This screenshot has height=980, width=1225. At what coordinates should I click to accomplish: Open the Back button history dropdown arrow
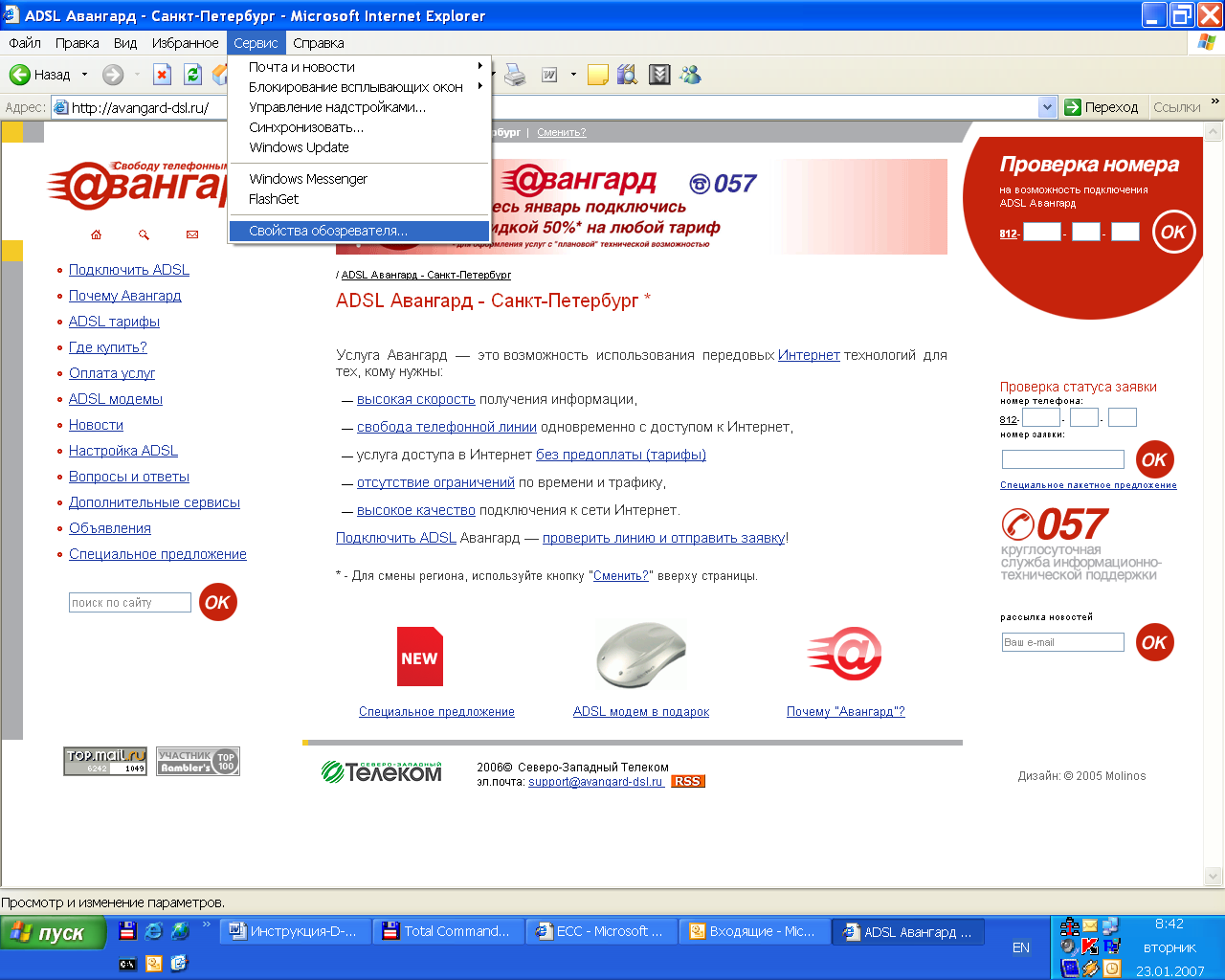tap(84, 75)
